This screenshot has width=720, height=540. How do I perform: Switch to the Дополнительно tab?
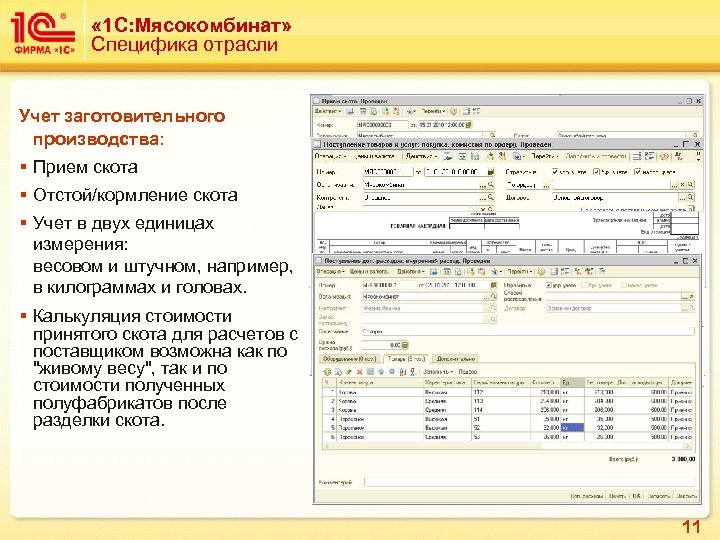click(455, 359)
